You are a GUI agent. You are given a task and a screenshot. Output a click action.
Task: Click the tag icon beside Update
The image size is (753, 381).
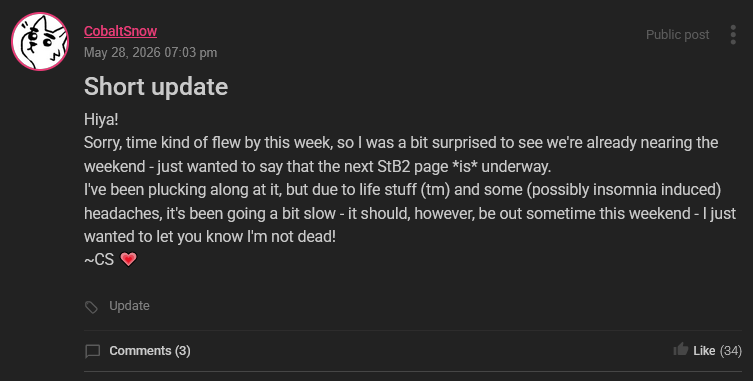pyautogui.click(x=91, y=307)
